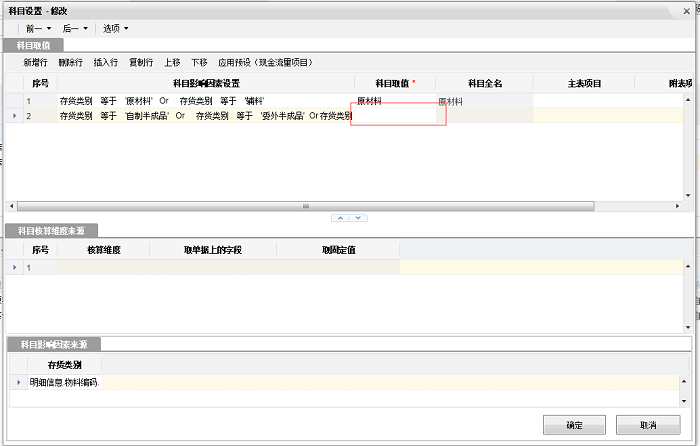
Task: Click the 确定 button
Action: [x=574, y=424]
